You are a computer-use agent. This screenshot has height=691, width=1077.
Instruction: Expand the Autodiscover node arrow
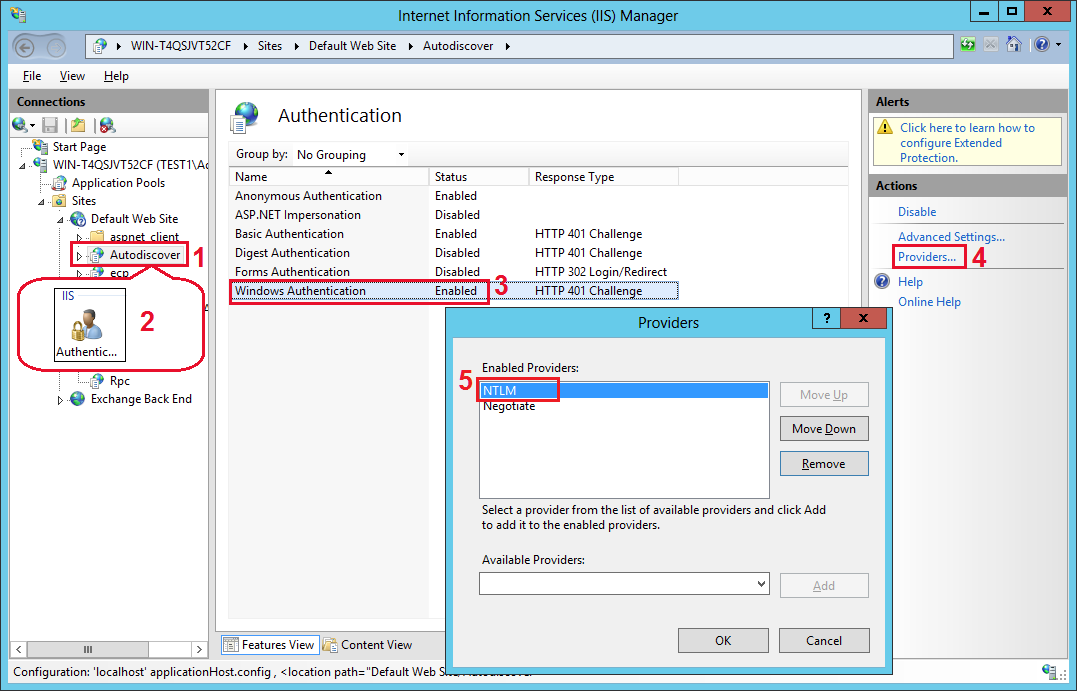pyautogui.click(x=79, y=256)
